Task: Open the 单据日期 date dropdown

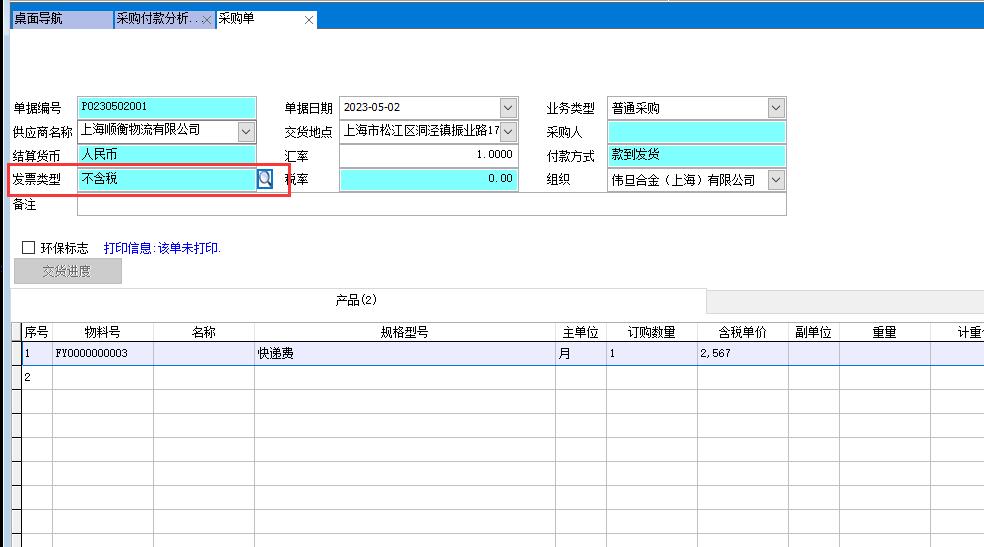Action: (508, 108)
